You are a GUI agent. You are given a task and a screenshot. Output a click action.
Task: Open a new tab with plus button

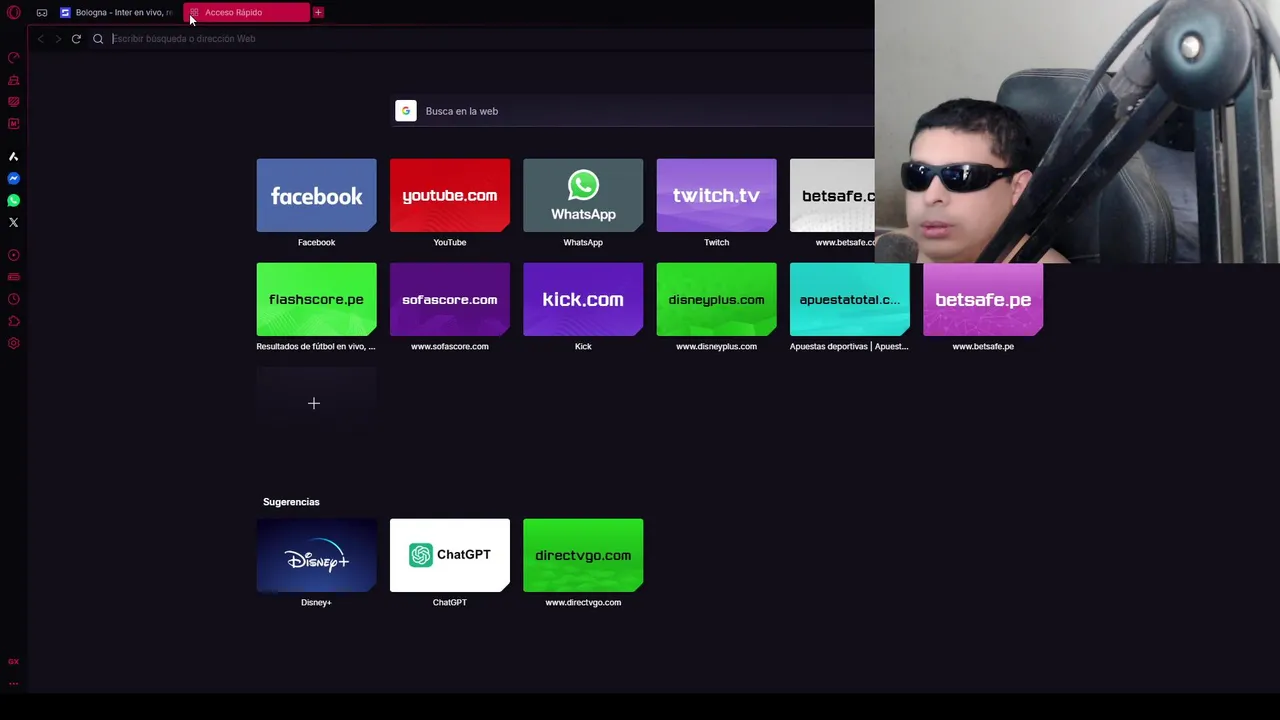[318, 13]
